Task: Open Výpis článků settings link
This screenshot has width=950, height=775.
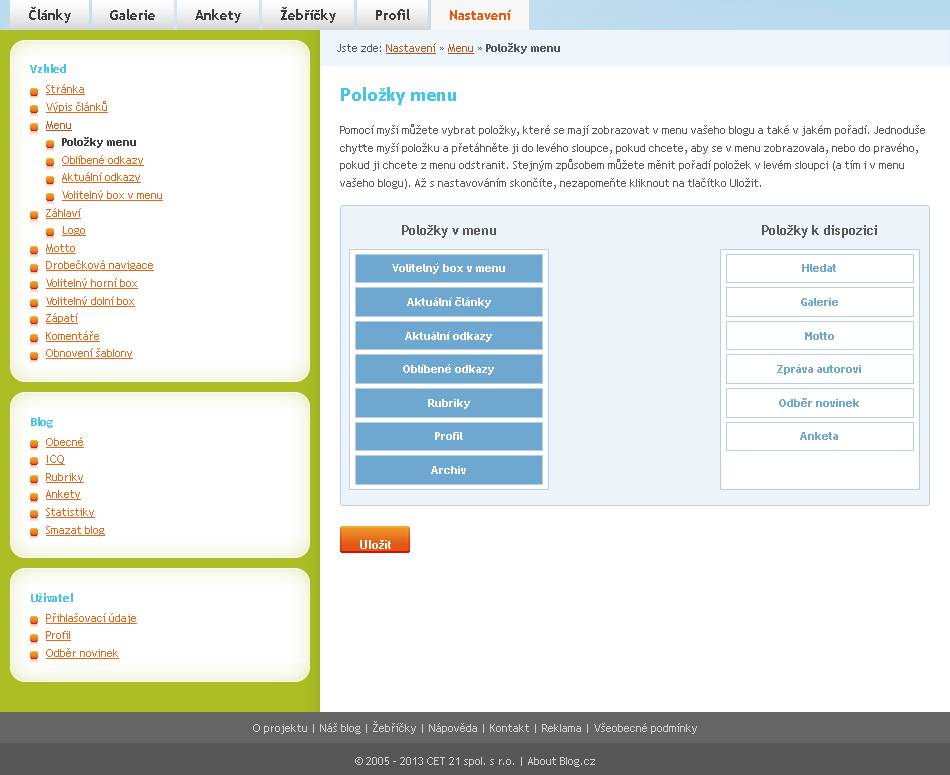Action: [76, 107]
